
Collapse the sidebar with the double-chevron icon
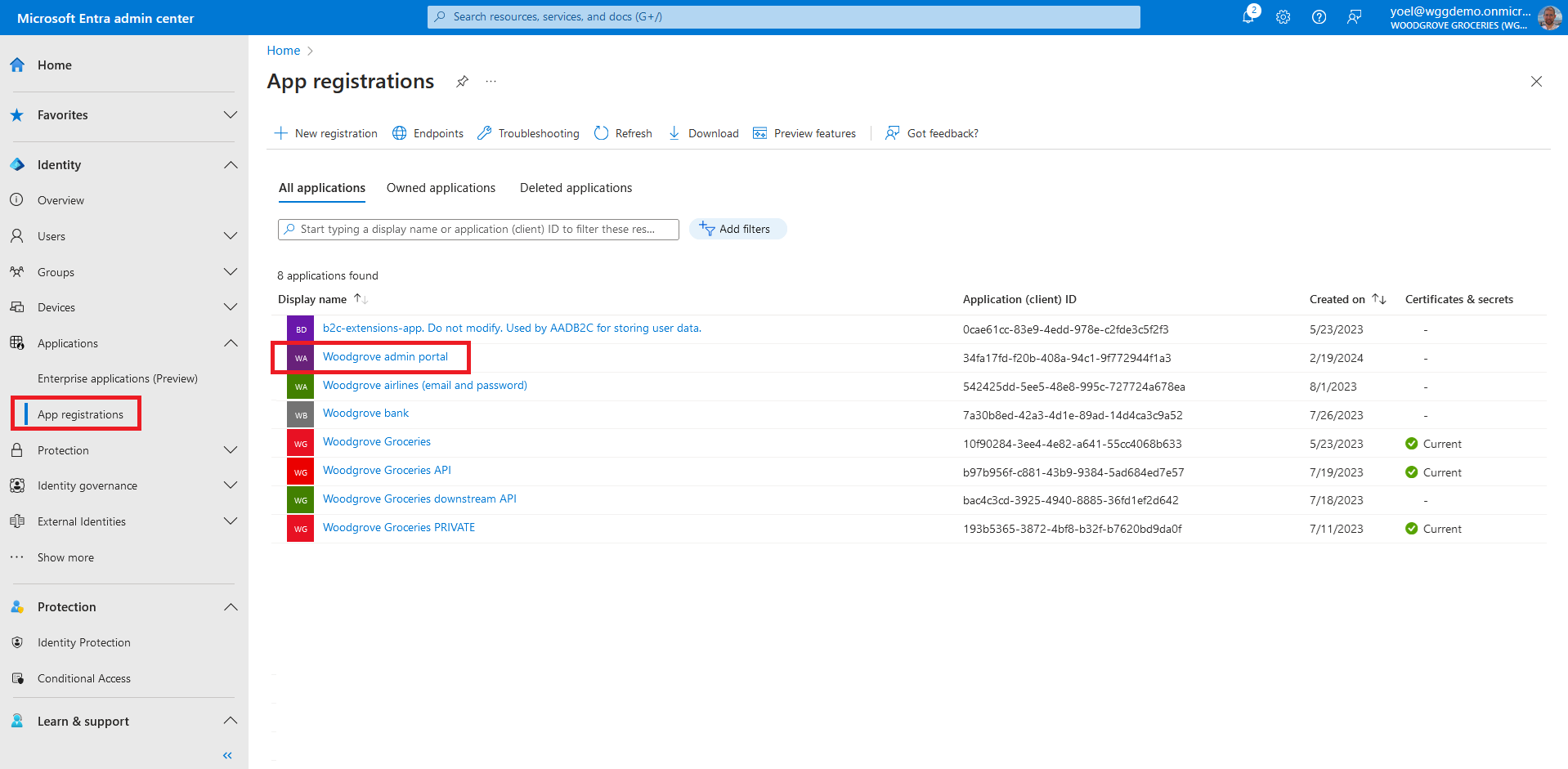[x=227, y=755]
